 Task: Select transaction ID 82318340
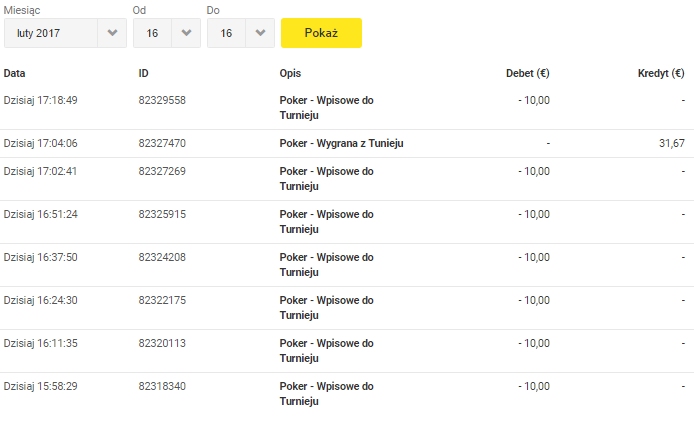(x=162, y=386)
